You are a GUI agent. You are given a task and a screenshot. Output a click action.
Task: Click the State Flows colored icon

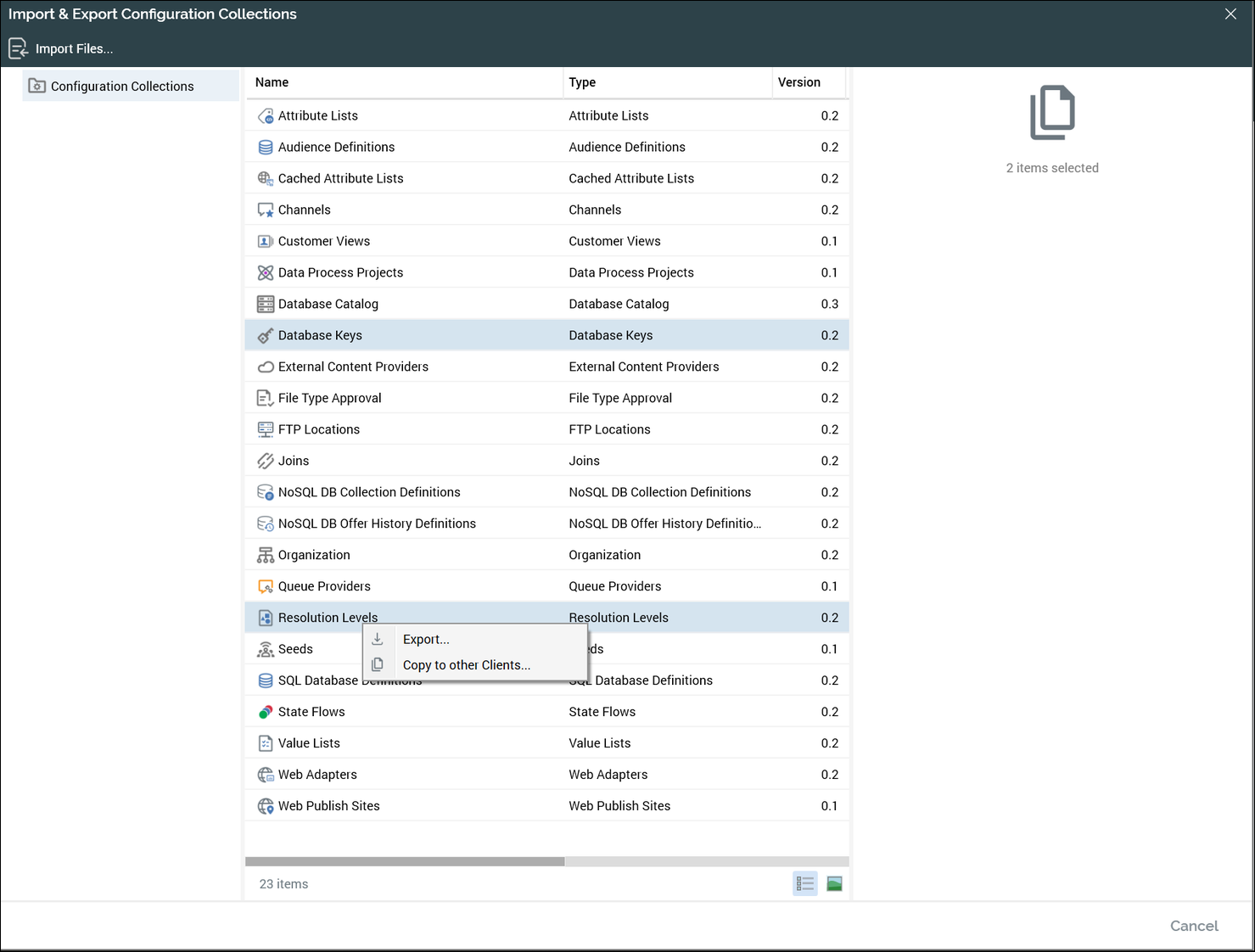[266, 713]
